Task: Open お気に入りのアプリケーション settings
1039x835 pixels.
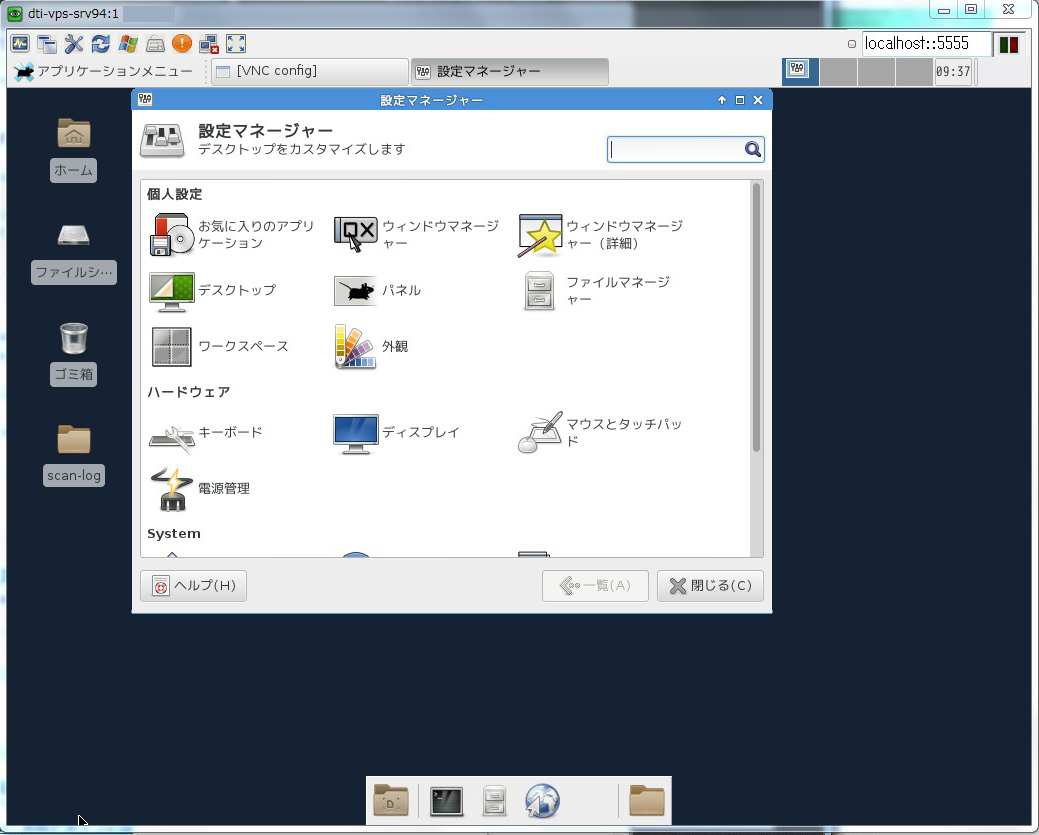Action: [172, 235]
